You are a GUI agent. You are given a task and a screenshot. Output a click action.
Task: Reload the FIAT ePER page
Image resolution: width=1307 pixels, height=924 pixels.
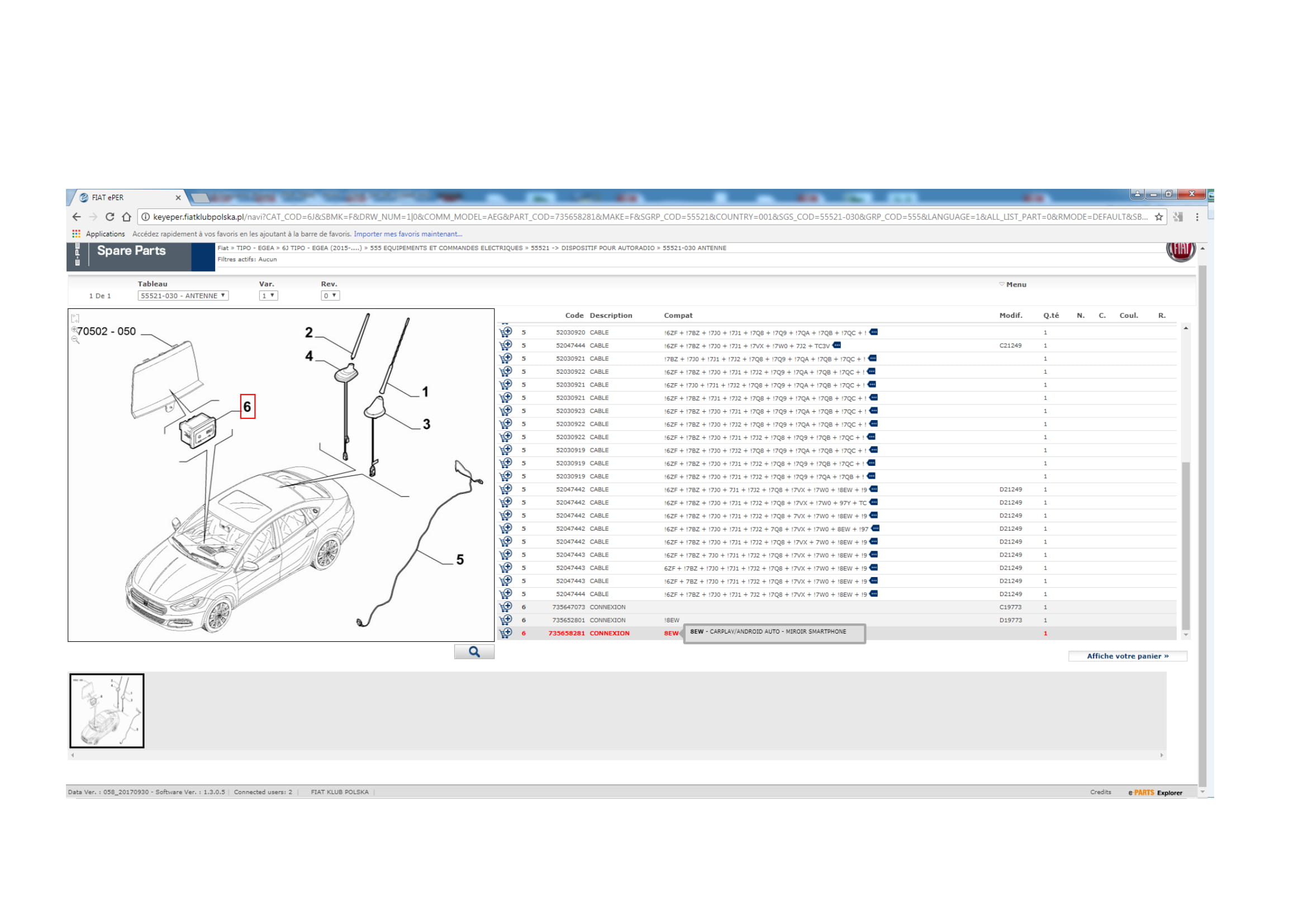point(110,217)
